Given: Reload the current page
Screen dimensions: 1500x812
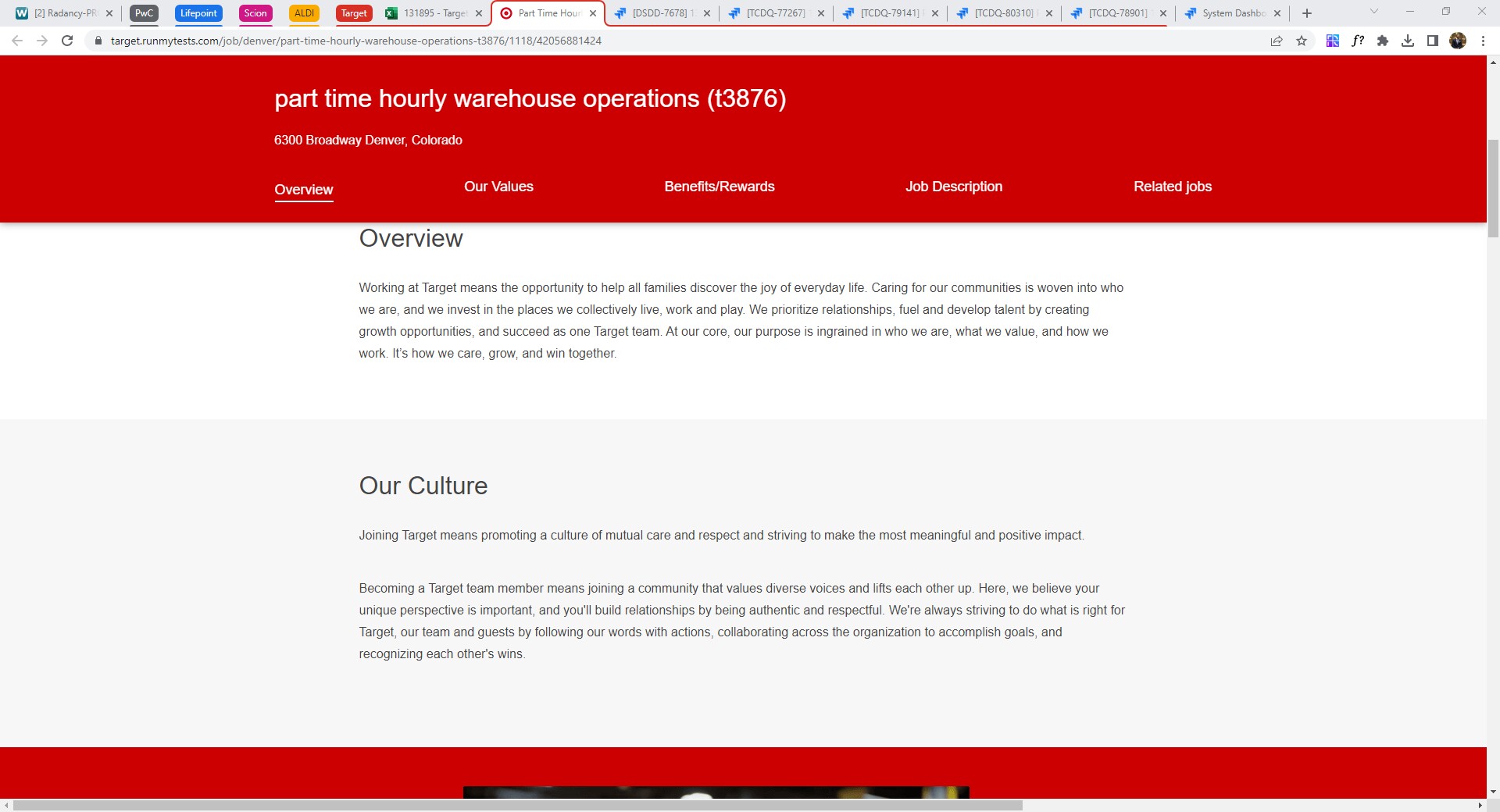Looking at the screenshot, I should point(67,41).
